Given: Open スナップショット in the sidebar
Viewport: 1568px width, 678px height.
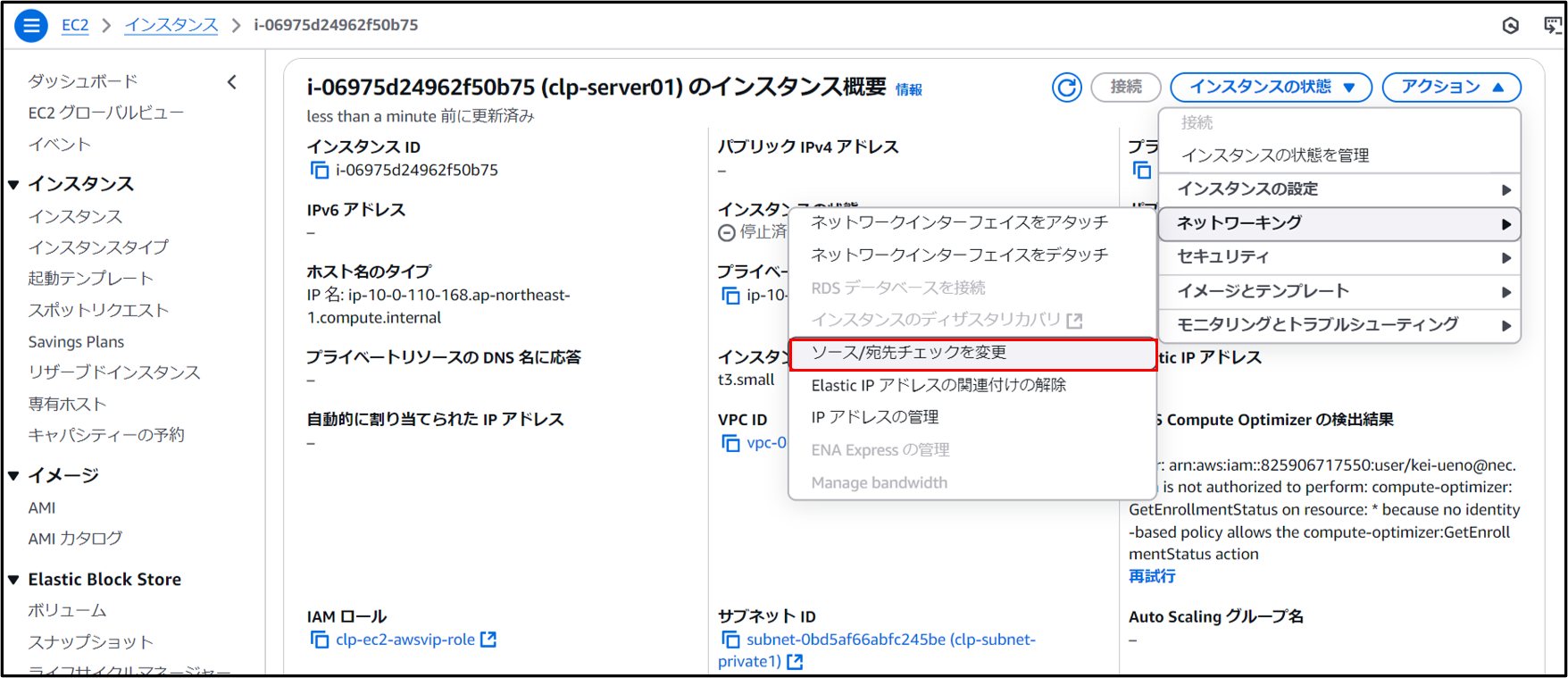Looking at the screenshot, I should click(x=90, y=641).
